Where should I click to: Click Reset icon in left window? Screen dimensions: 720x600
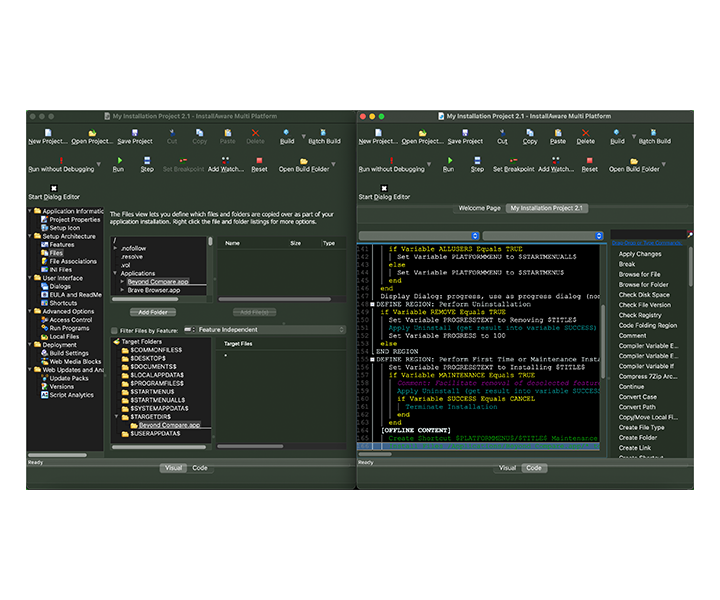(259, 160)
